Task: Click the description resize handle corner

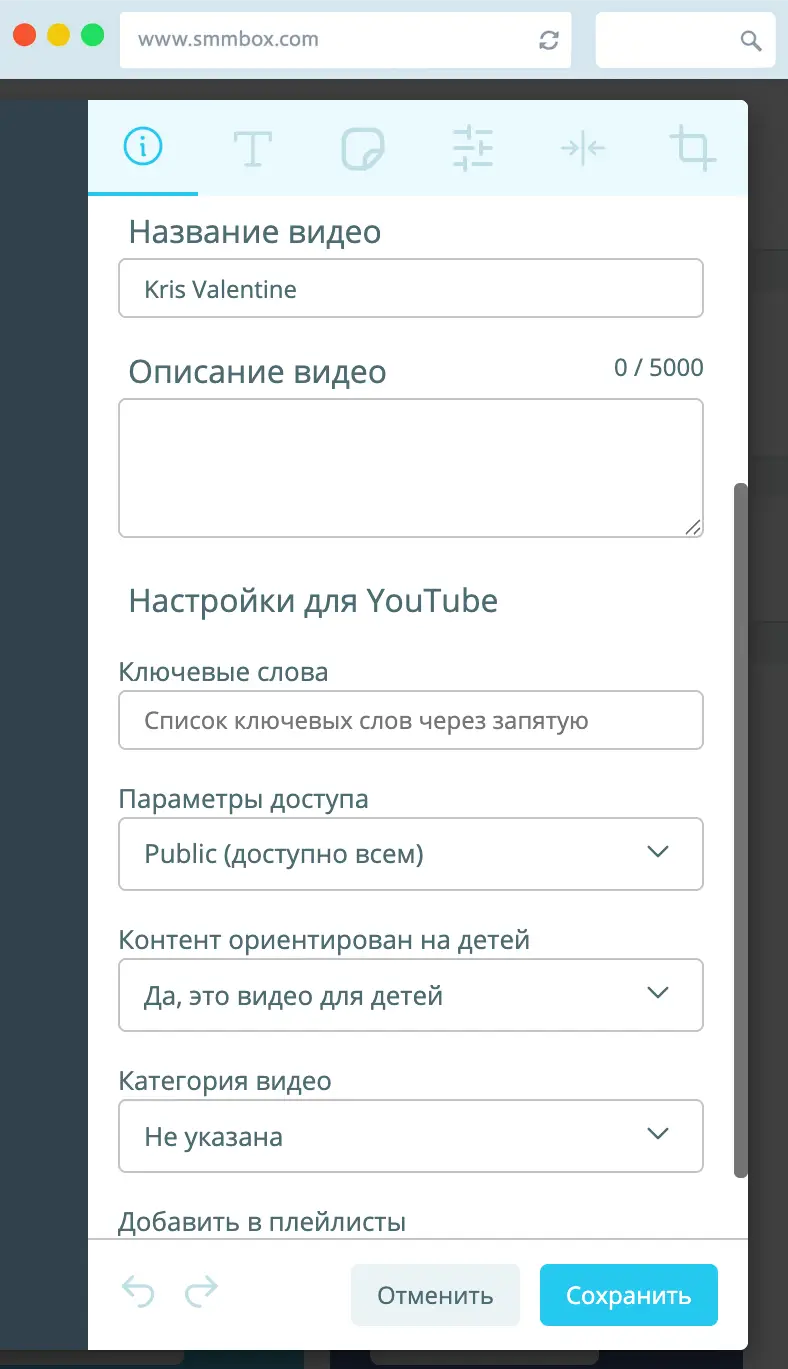Action: [x=693, y=527]
